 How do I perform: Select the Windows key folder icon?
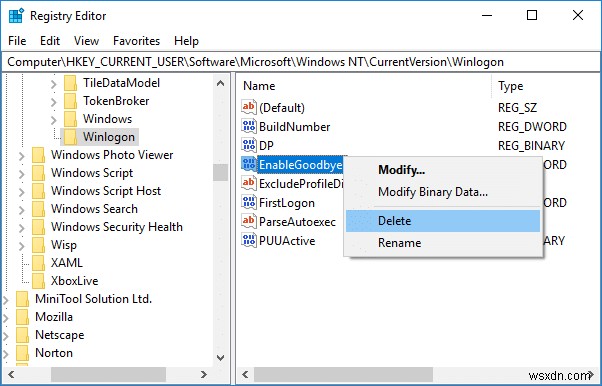coord(70,119)
